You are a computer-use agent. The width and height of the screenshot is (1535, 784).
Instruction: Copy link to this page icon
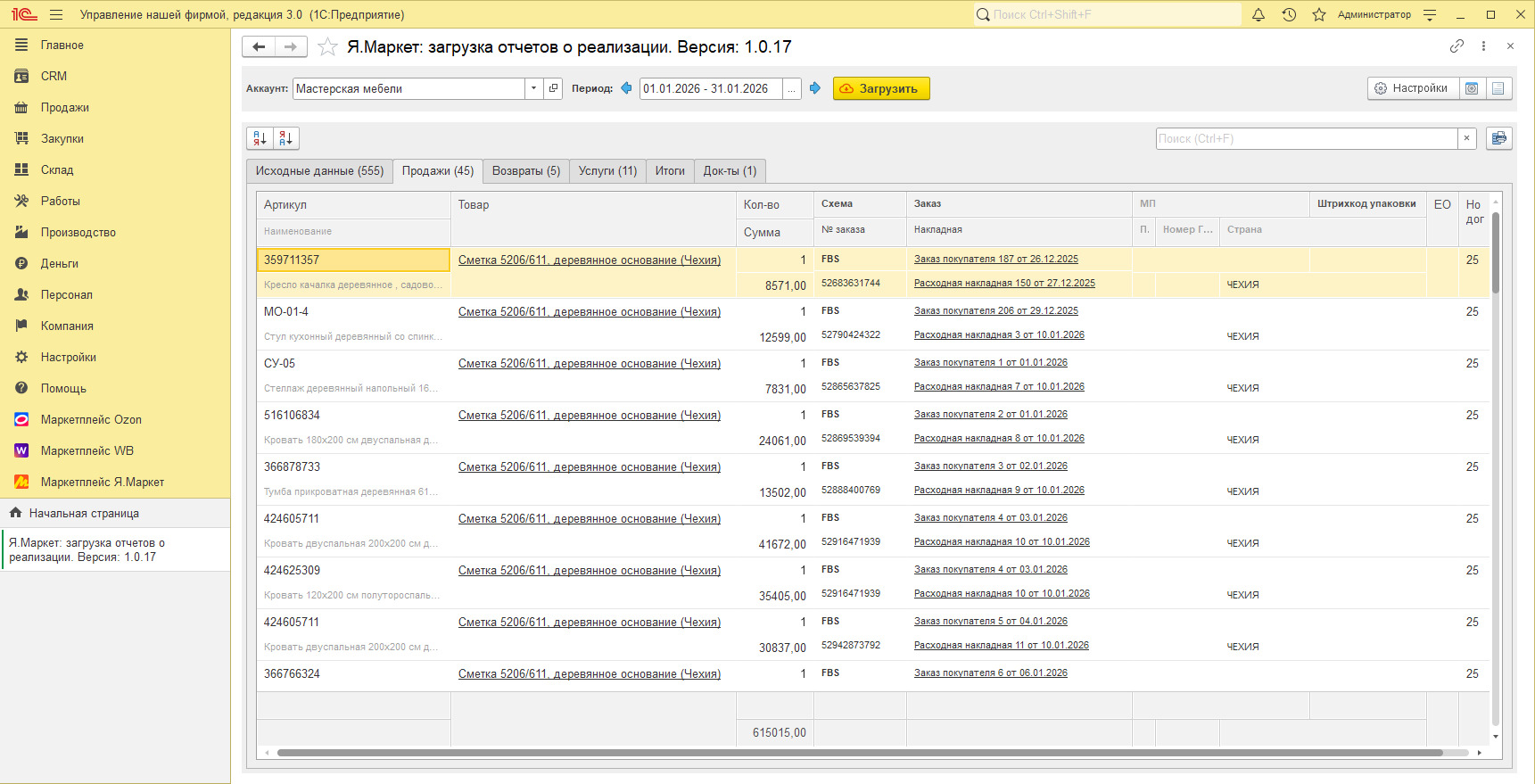pyautogui.click(x=1457, y=46)
